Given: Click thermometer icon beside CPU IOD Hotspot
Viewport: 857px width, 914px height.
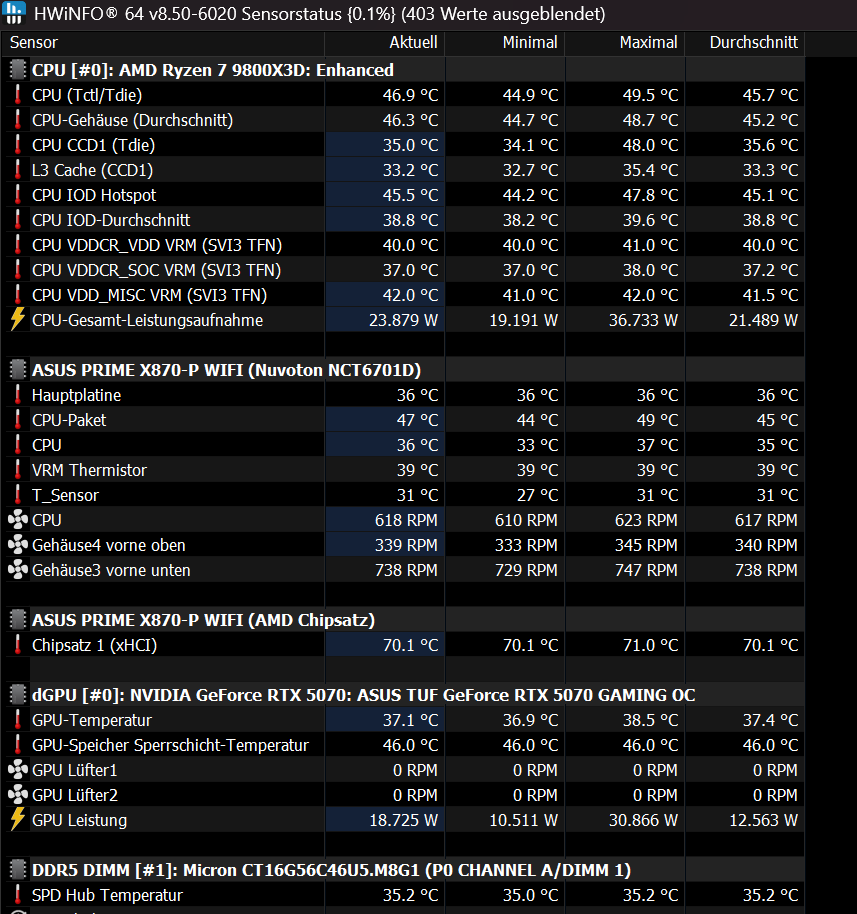Looking at the screenshot, I should point(18,195).
